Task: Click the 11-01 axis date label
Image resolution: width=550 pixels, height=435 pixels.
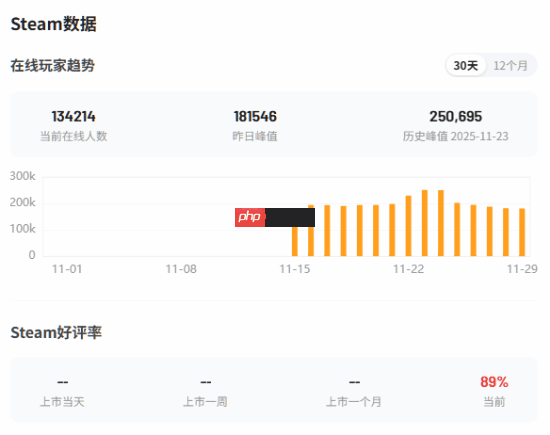Action: click(67, 269)
